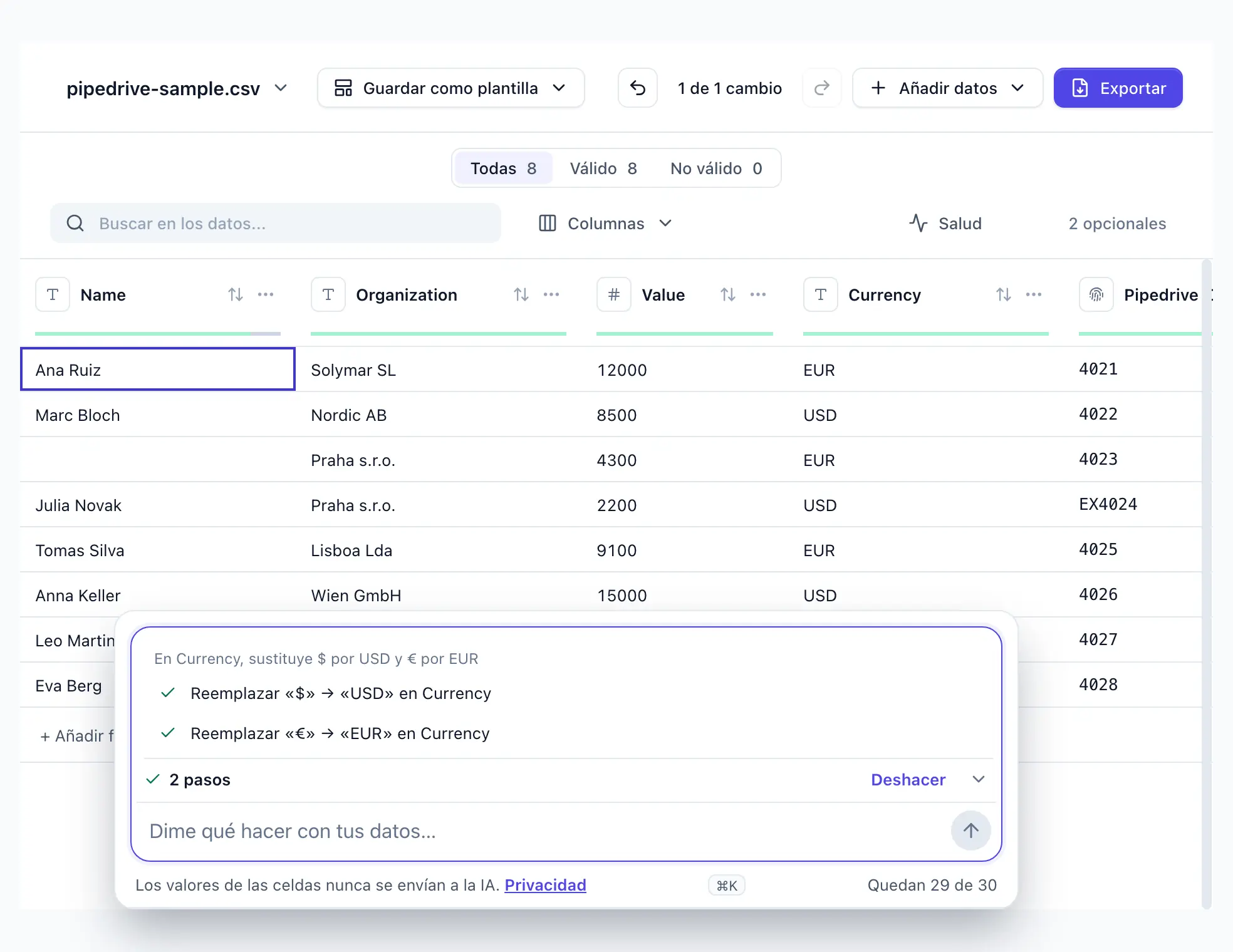
Task: Click the redo arrow button
Action: click(821, 88)
